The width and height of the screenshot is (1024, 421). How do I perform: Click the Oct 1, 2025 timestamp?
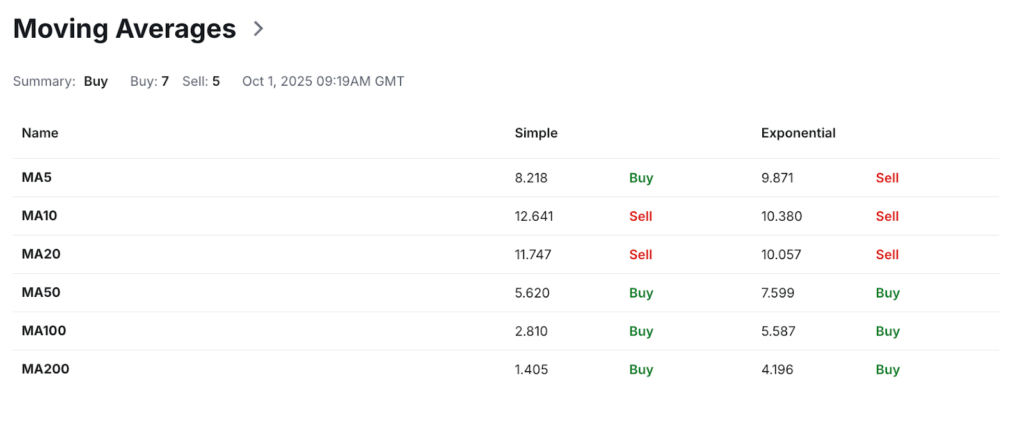pos(323,81)
